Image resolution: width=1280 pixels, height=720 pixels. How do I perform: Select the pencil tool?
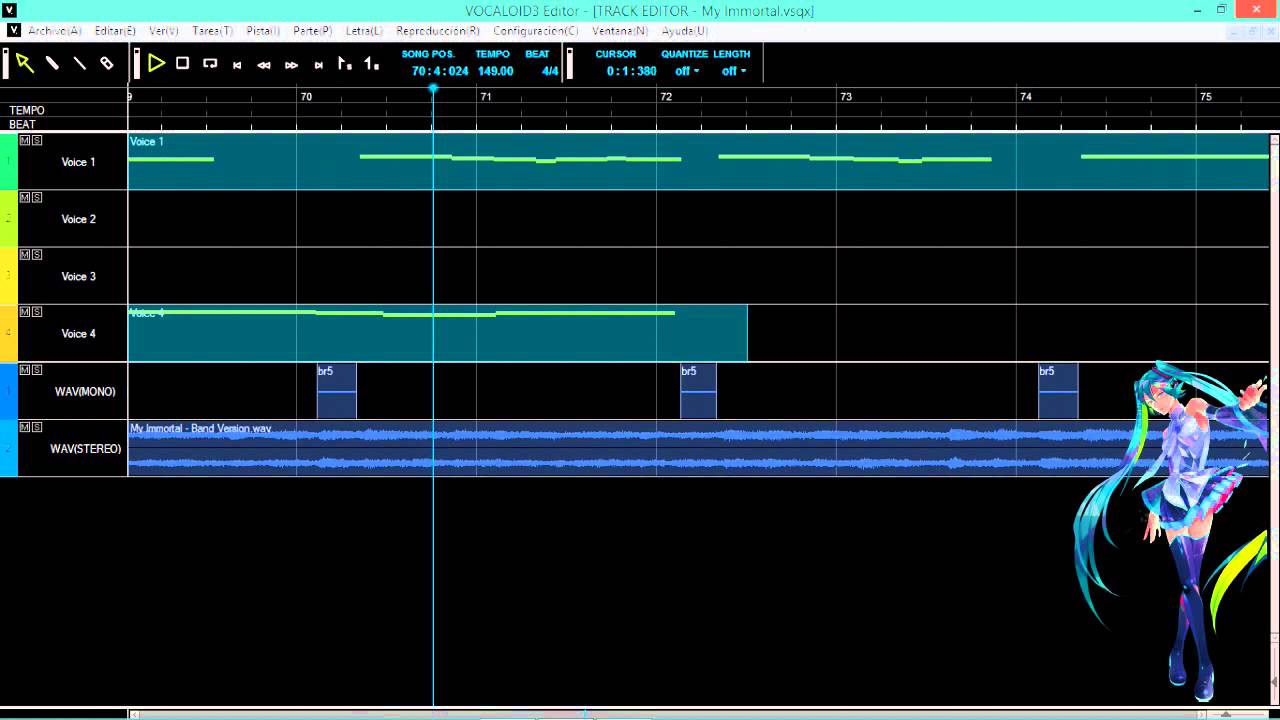click(52, 63)
